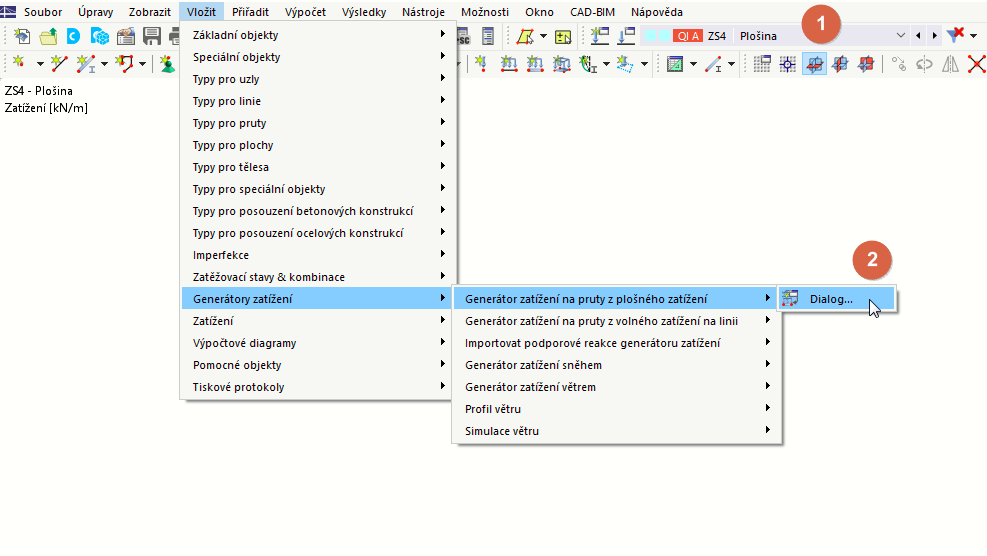Image resolution: width=987 pixels, height=556 pixels.
Task: Open a model from folder
Action: pyautogui.click(x=48, y=37)
